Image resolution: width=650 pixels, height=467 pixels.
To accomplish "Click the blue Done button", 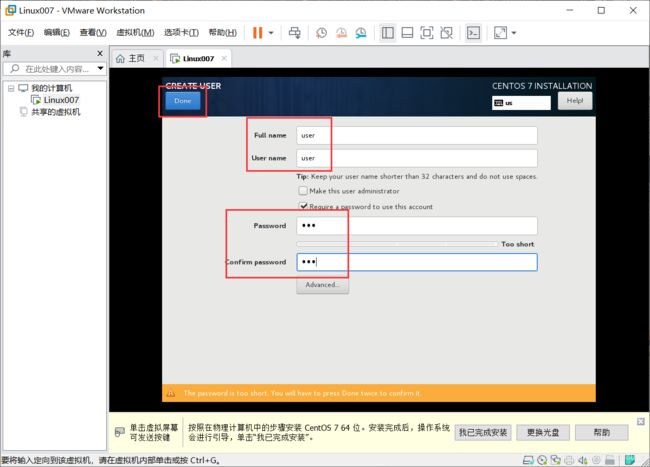I will pyautogui.click(x=183, y=101).
